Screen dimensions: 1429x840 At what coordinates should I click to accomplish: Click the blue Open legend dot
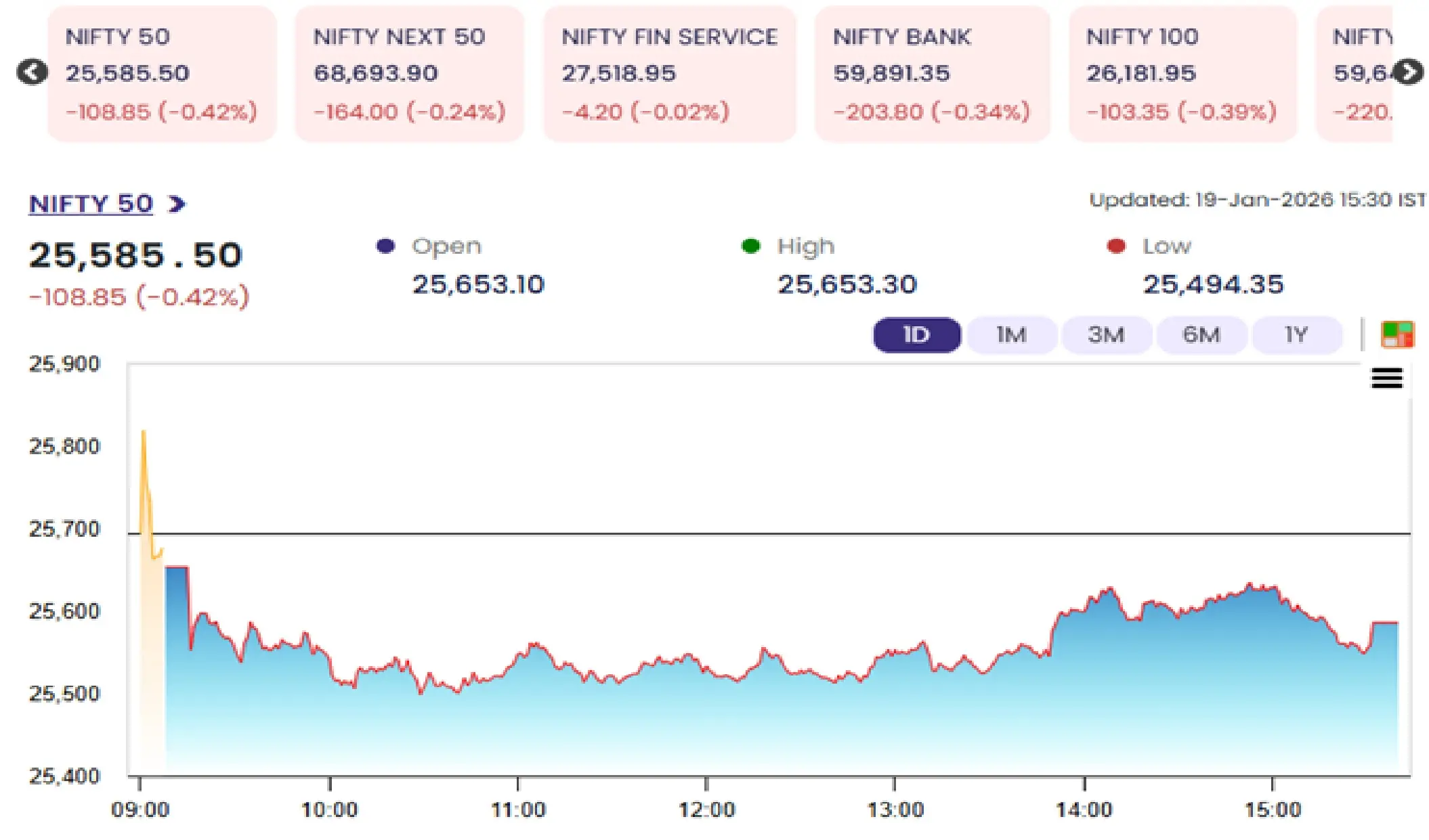(385, 246)
